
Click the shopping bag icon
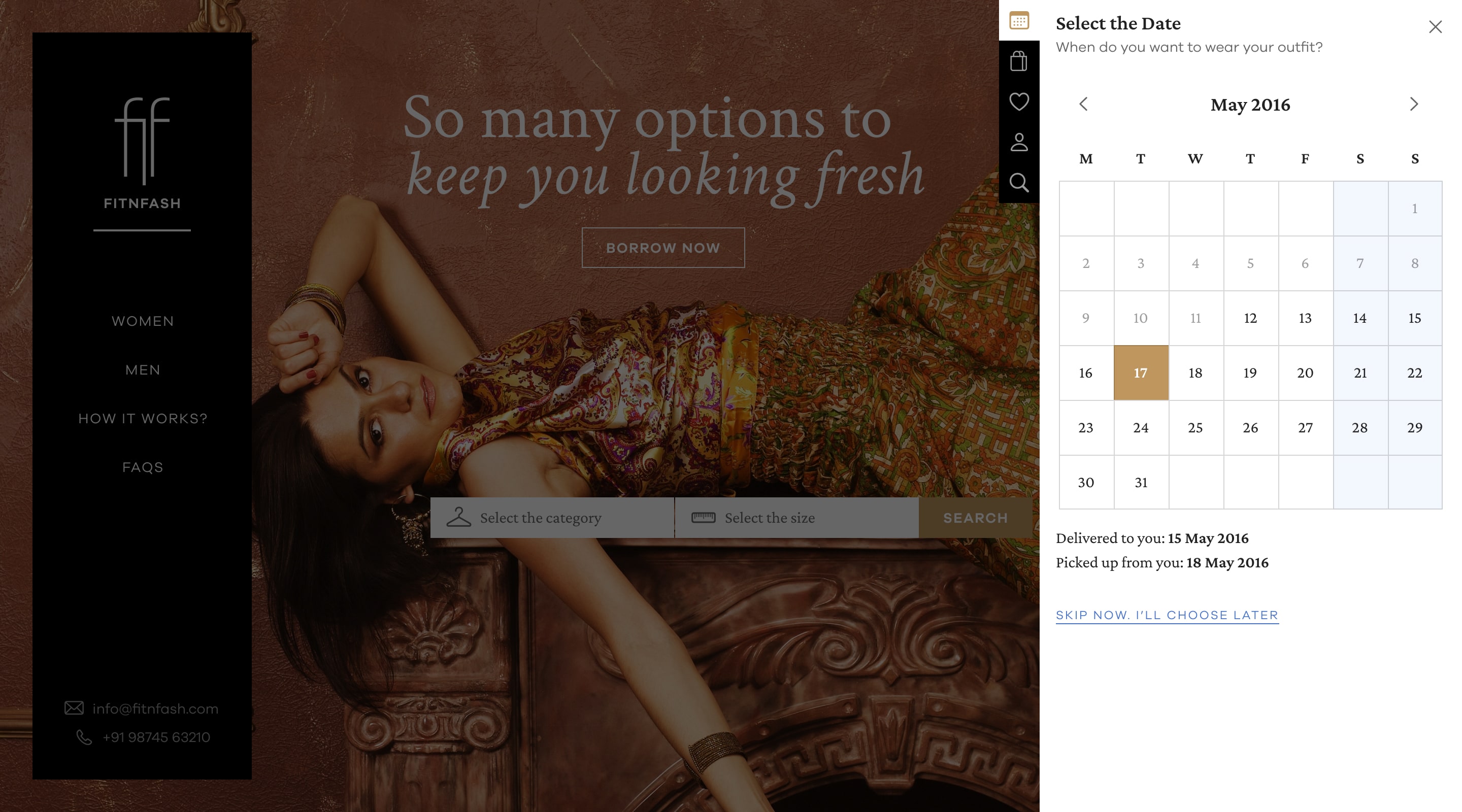1019,61
